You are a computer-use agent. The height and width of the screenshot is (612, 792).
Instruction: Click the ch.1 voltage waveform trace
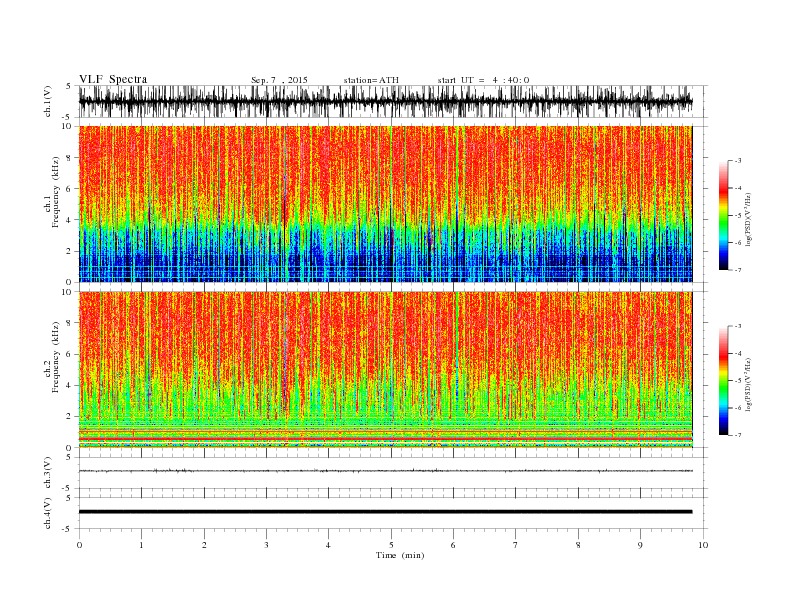coord(385,101)
